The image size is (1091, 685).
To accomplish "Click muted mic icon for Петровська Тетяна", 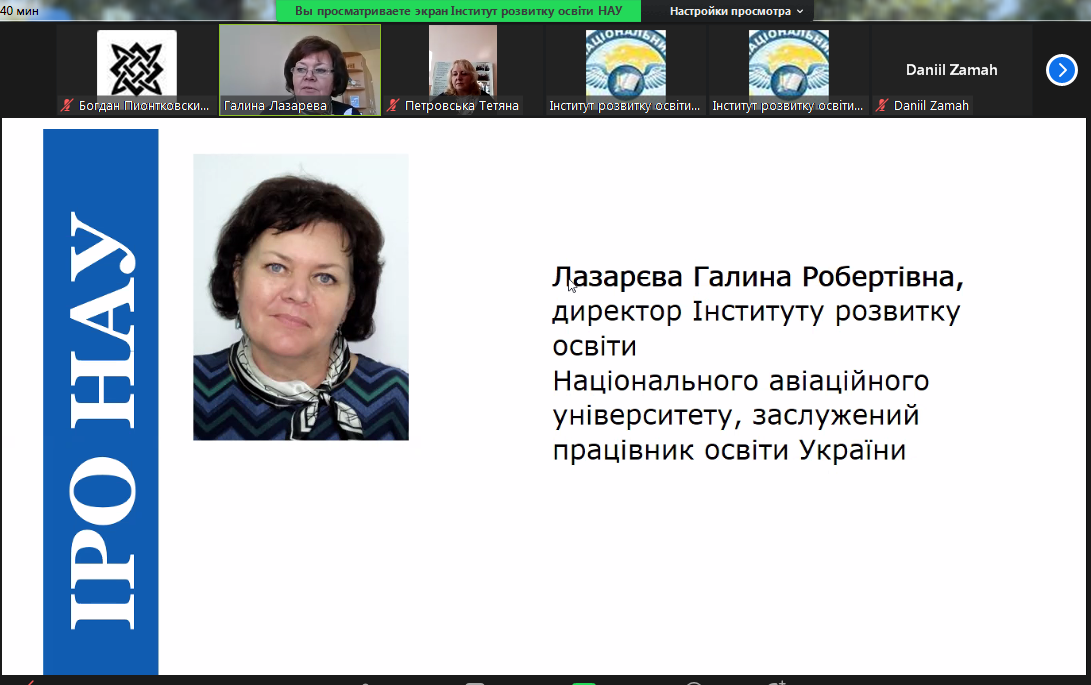I will (x=393, y=106).
